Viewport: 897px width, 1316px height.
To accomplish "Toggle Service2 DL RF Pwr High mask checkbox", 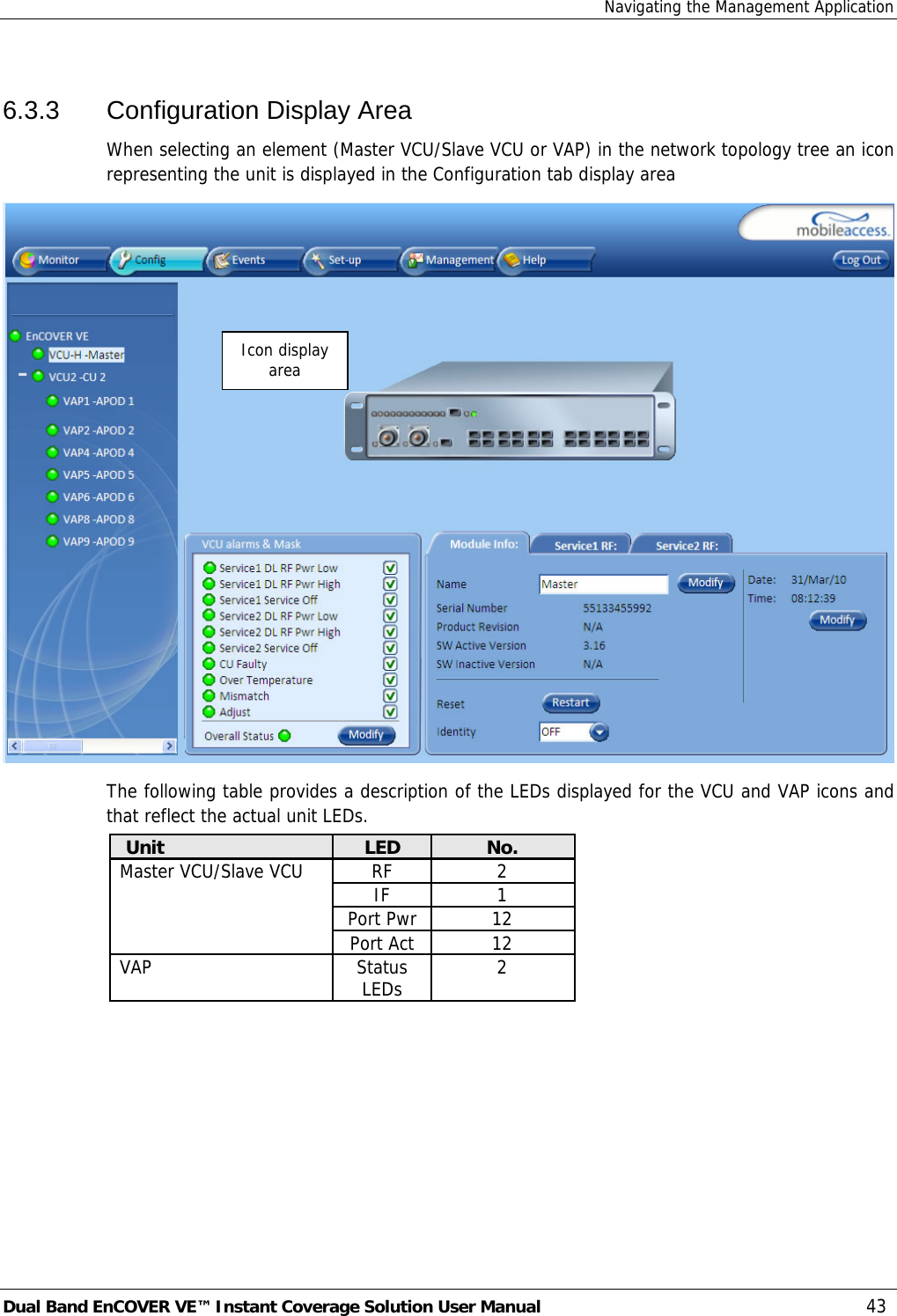I will [390, 632].
